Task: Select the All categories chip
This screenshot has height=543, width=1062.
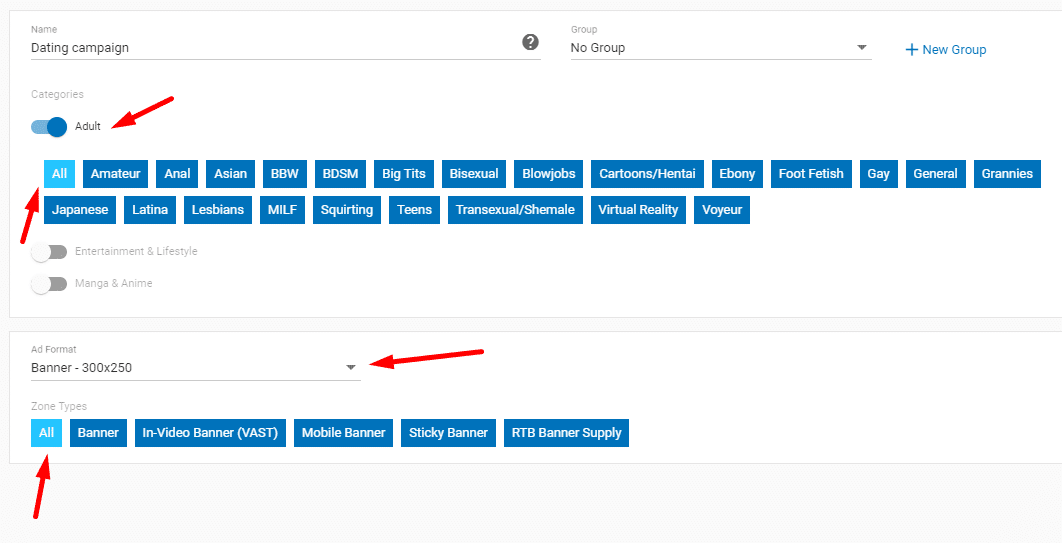Action: [59, 174]
